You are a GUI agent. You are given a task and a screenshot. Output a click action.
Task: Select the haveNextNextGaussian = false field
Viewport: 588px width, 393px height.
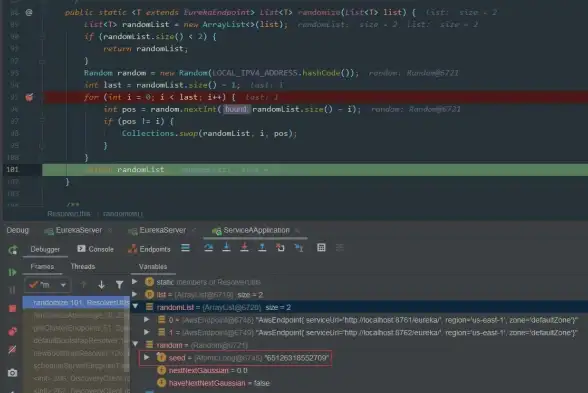tap(219, 383)
